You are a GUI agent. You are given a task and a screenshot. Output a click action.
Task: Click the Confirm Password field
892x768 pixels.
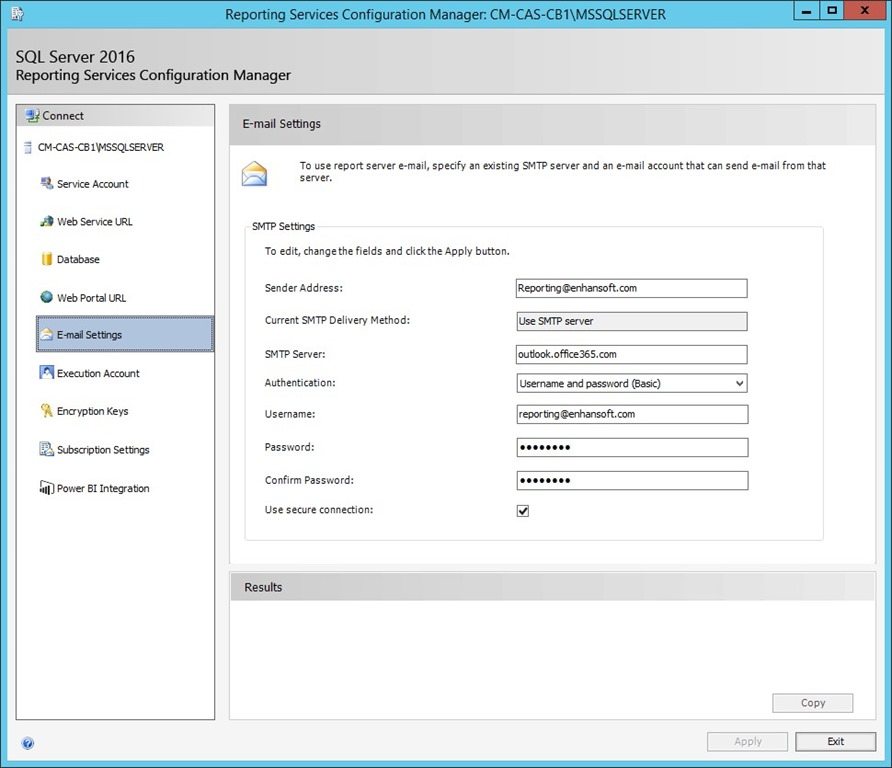(x=632, y=480)
